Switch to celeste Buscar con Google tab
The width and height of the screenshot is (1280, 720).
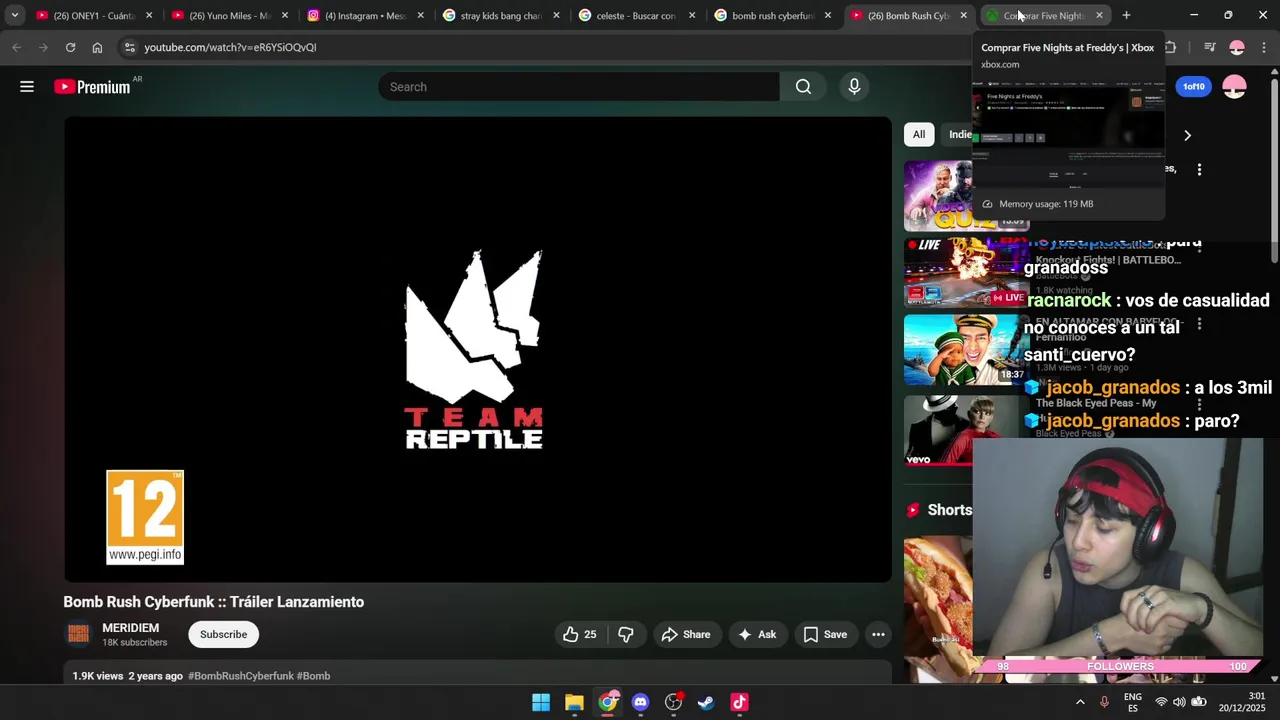tap(634, 15)
